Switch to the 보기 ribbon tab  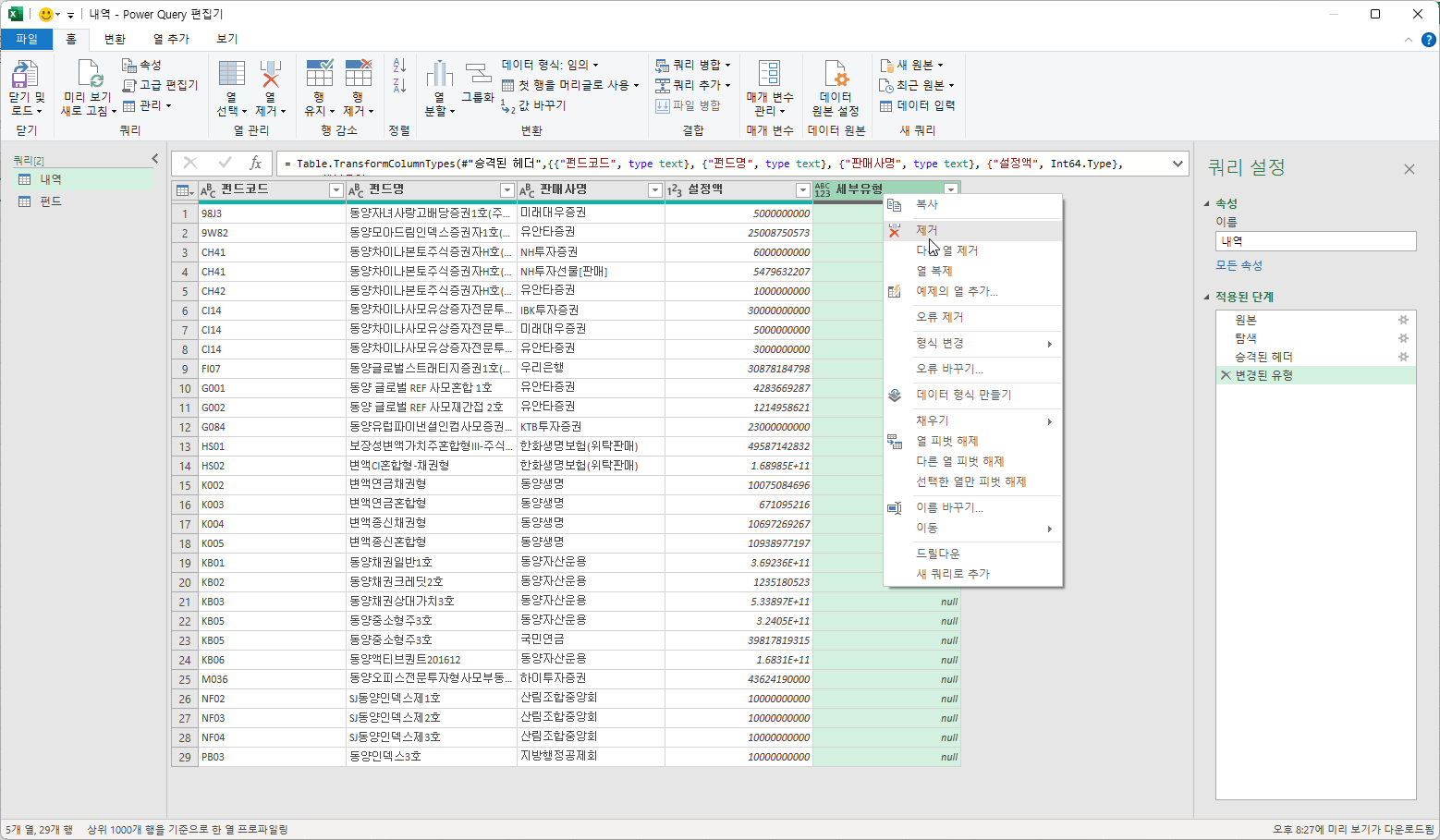[227, 39]
